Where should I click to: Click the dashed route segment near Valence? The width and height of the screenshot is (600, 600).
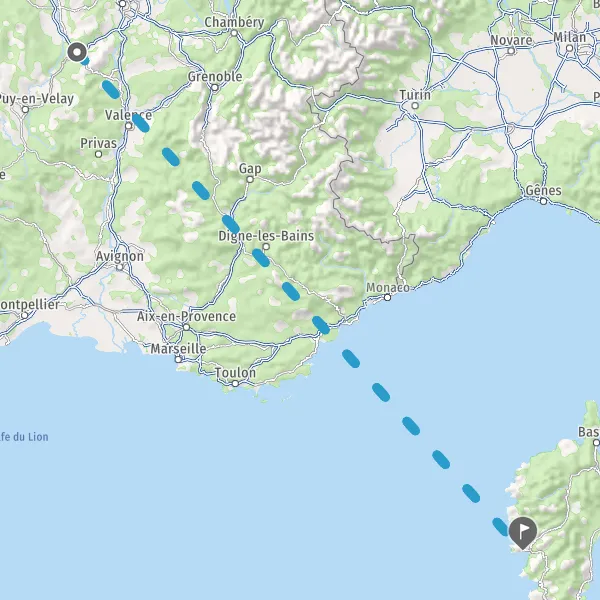140,123
